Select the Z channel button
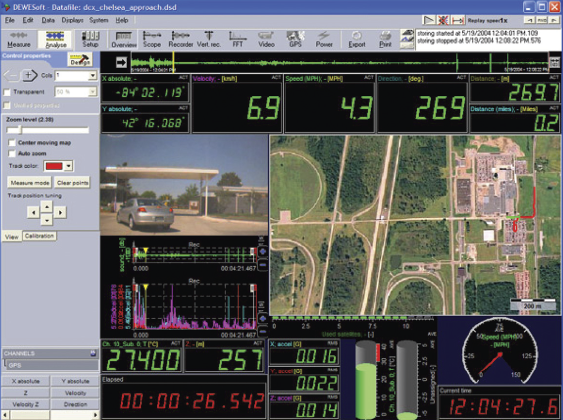 point(26,393)
